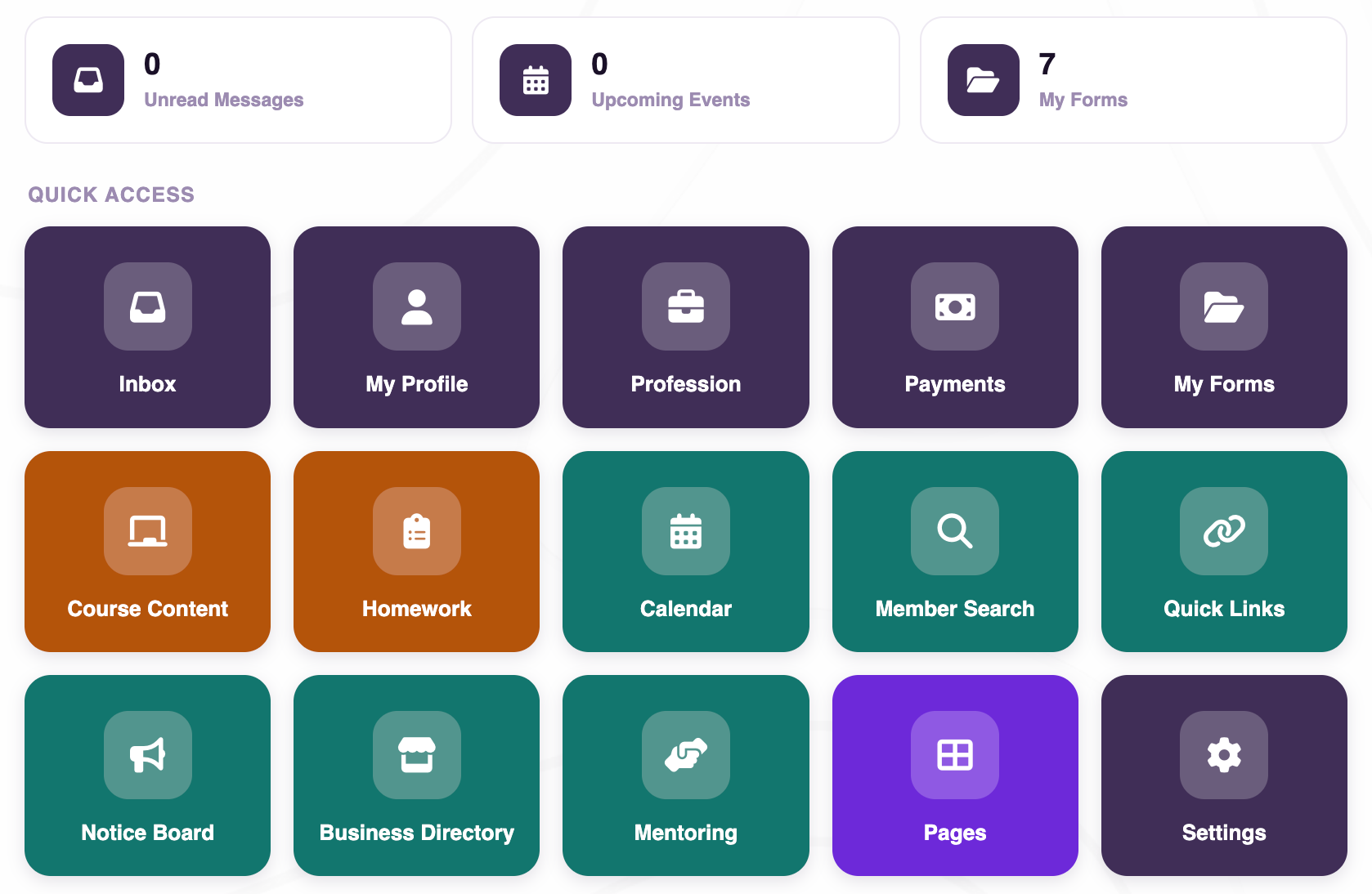The width and height of the screenshot is (1372, 894).
Task: Click the Upcoming Events label
Action: pyautogui.click(x=670, y=100)
